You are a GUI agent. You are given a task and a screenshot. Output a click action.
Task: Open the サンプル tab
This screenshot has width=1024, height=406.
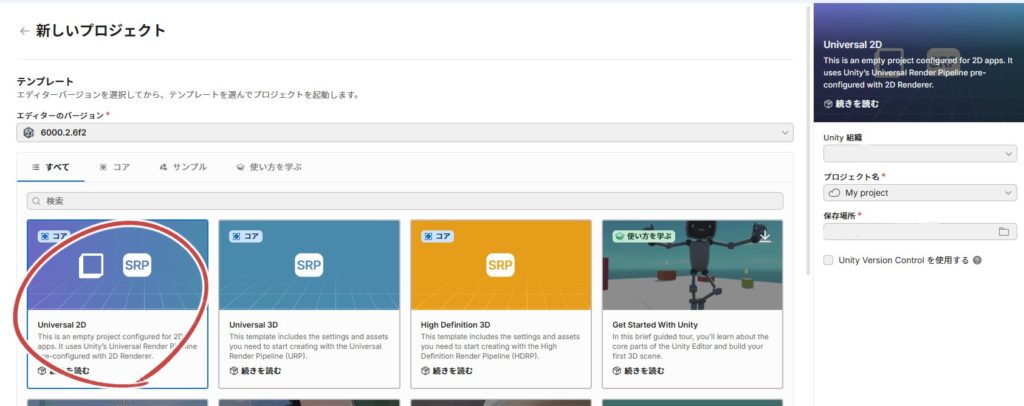183,166
